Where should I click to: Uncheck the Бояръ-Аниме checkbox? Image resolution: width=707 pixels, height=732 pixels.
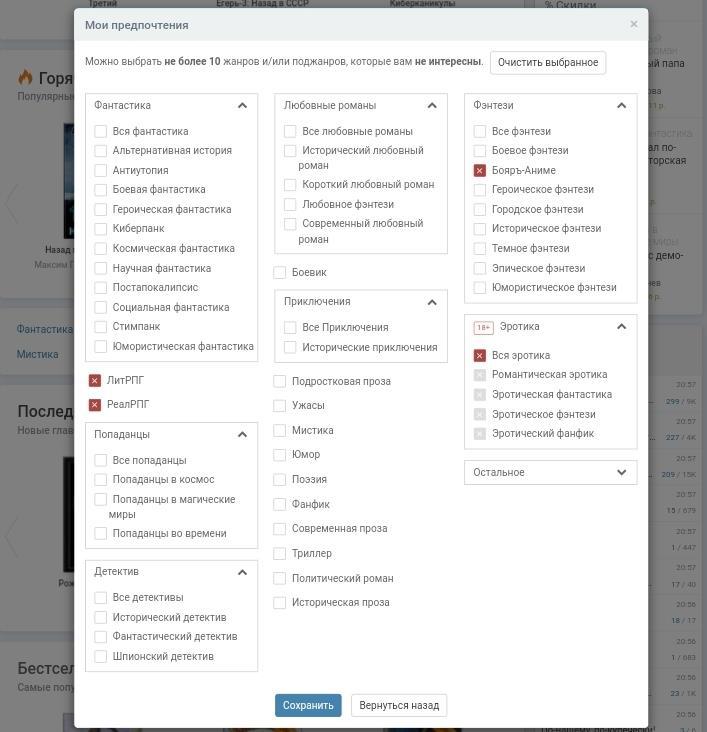point(480,170)
